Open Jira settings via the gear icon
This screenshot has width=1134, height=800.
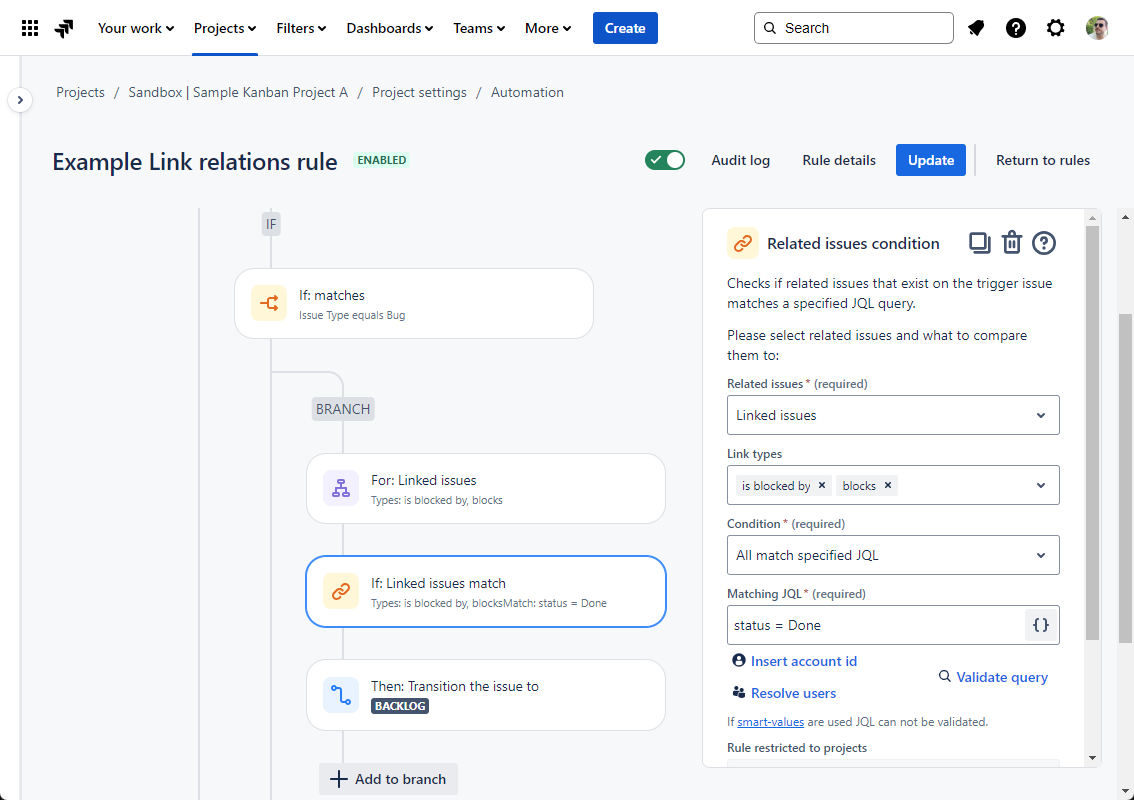tap(1056, 27)
